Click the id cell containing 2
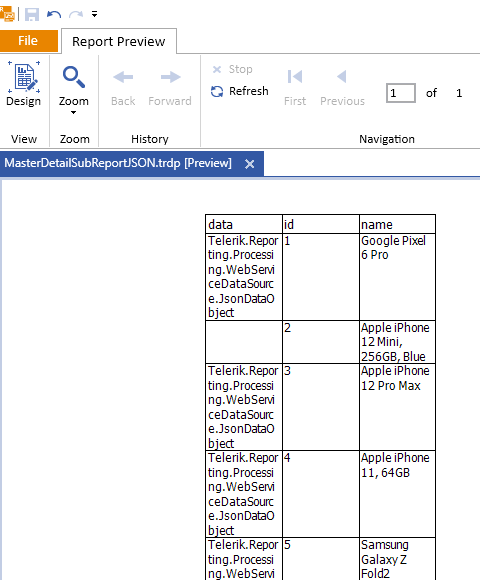The height and width of the screenshot is (580, 480). [321, 342]
